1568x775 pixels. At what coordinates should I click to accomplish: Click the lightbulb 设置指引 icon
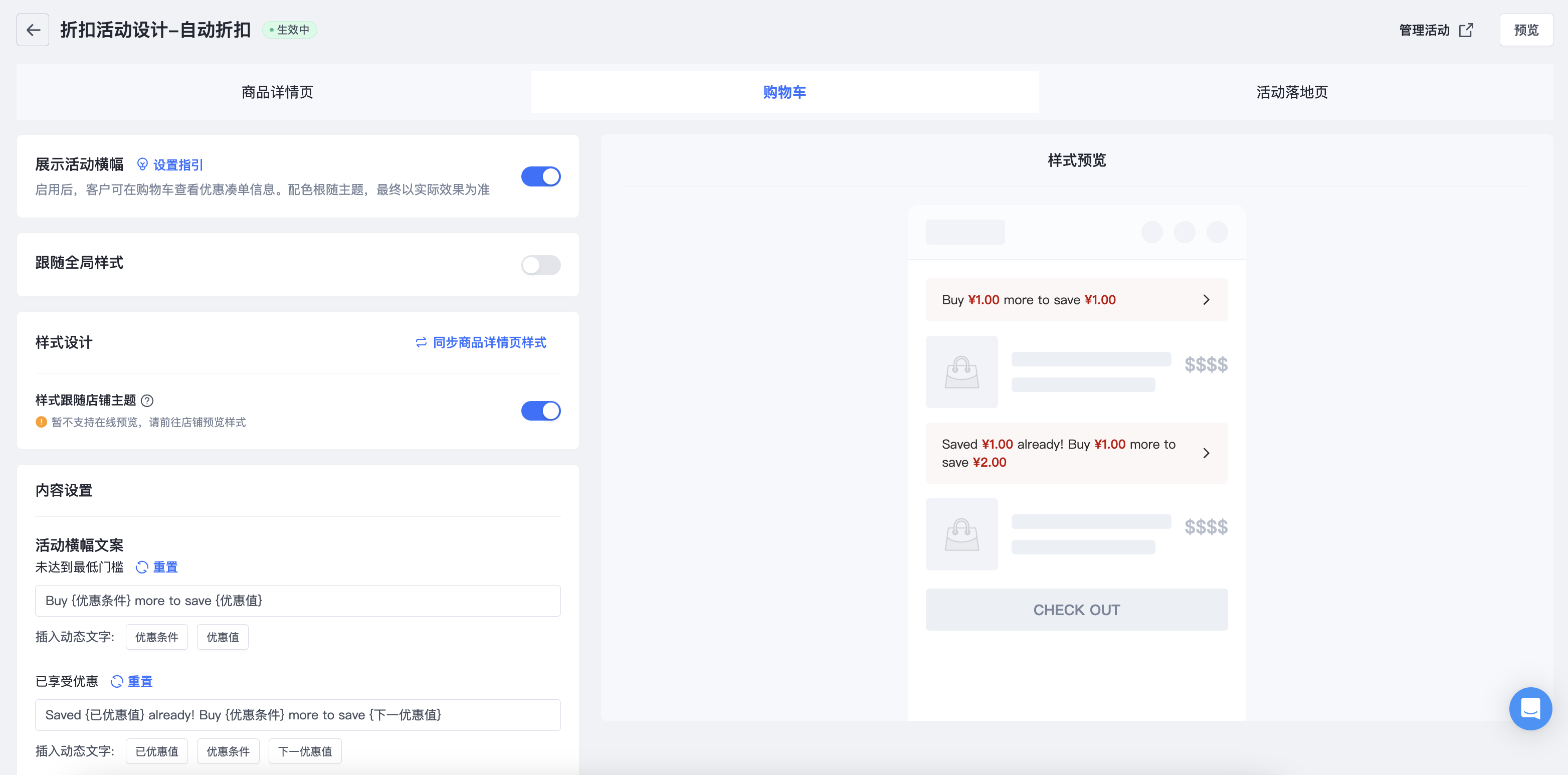(x=142, y=164)
